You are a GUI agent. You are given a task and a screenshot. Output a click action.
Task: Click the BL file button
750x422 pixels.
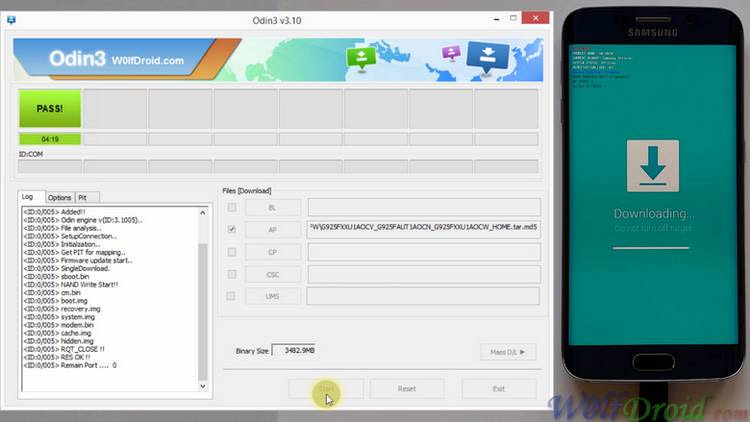(x=273, y=208)
